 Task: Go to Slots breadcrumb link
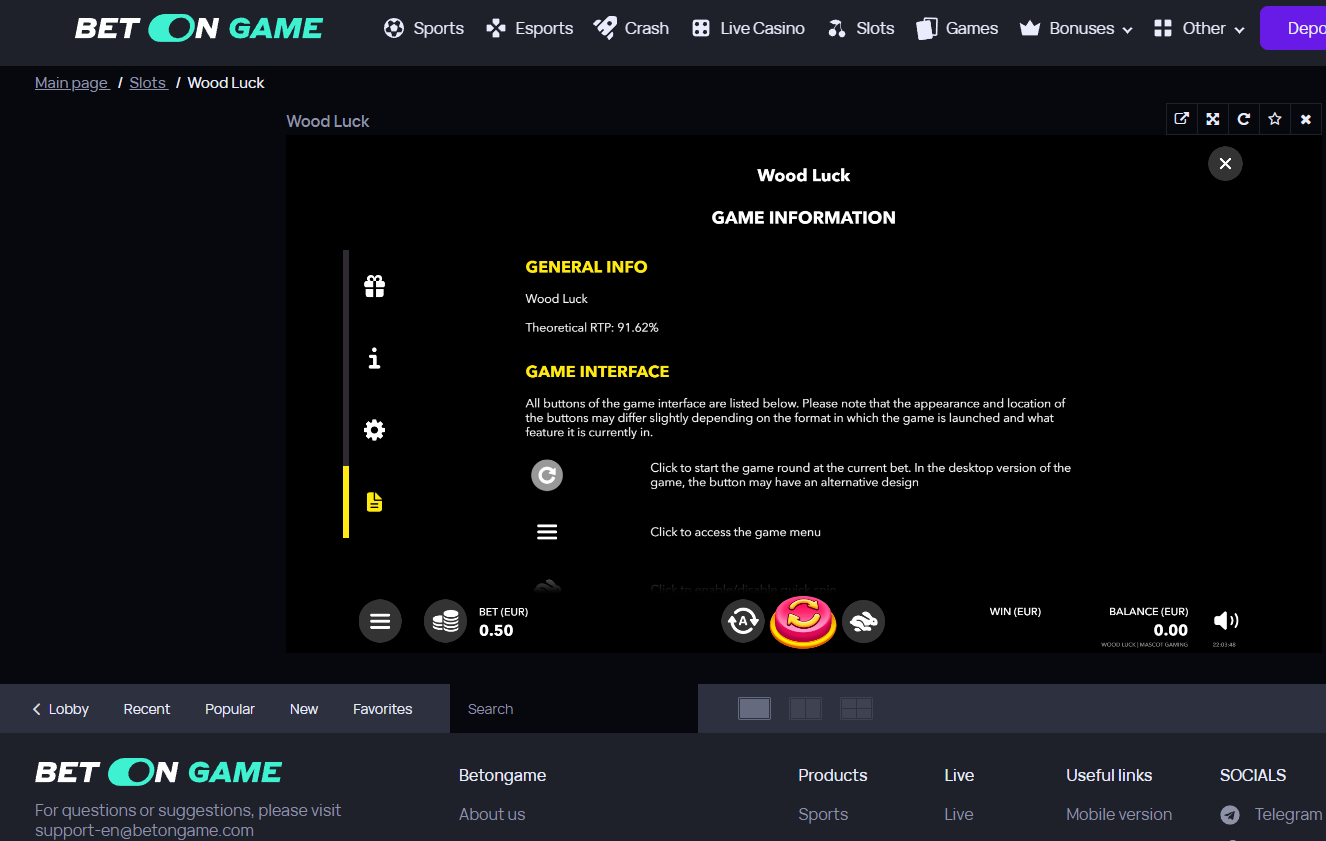pyautogui.click(x=148, y=83)
